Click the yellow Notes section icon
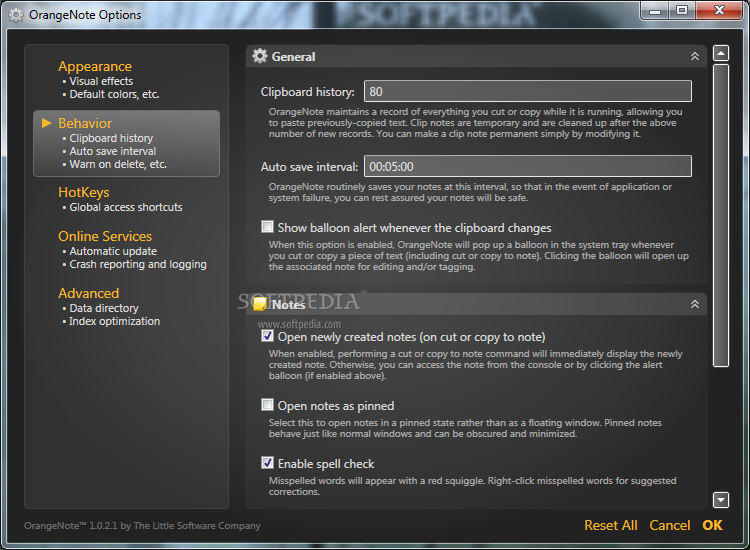The height and width of the screenshot is (550, 750). pyautogui.click(x=260, y=304)
